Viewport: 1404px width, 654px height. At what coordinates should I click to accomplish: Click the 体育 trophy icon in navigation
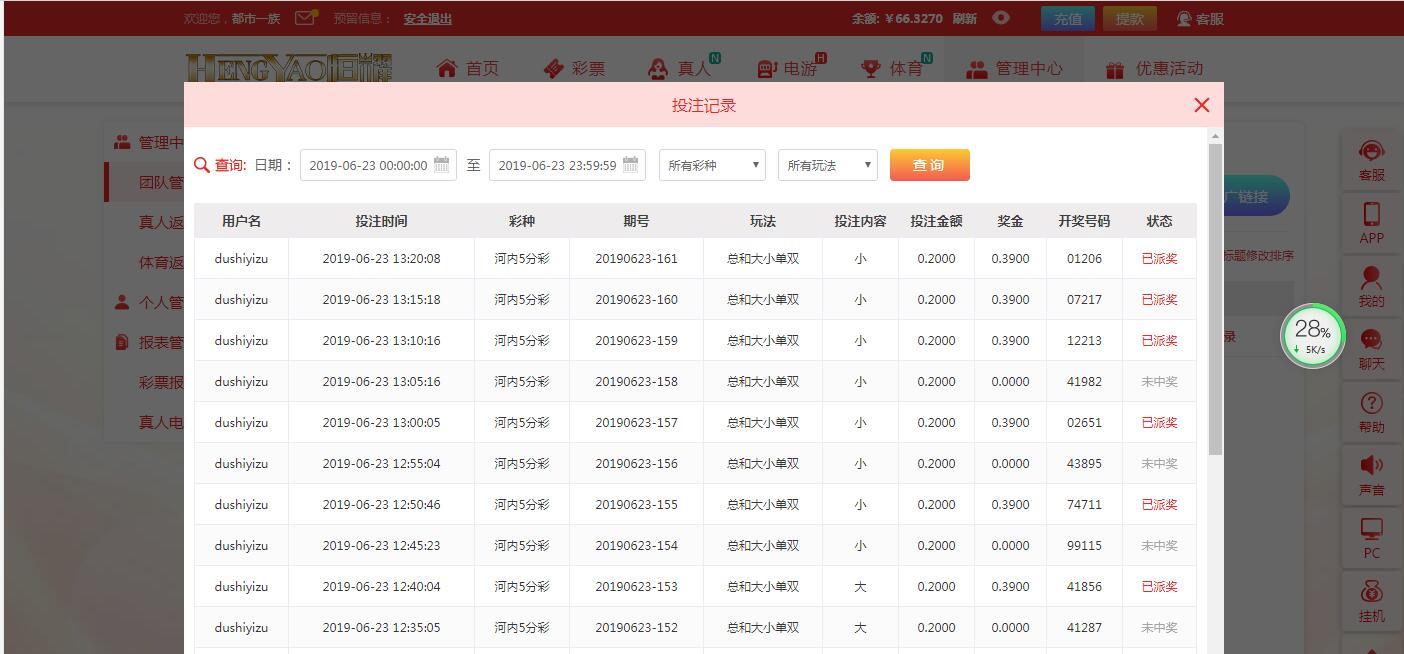tap(871, 68)
